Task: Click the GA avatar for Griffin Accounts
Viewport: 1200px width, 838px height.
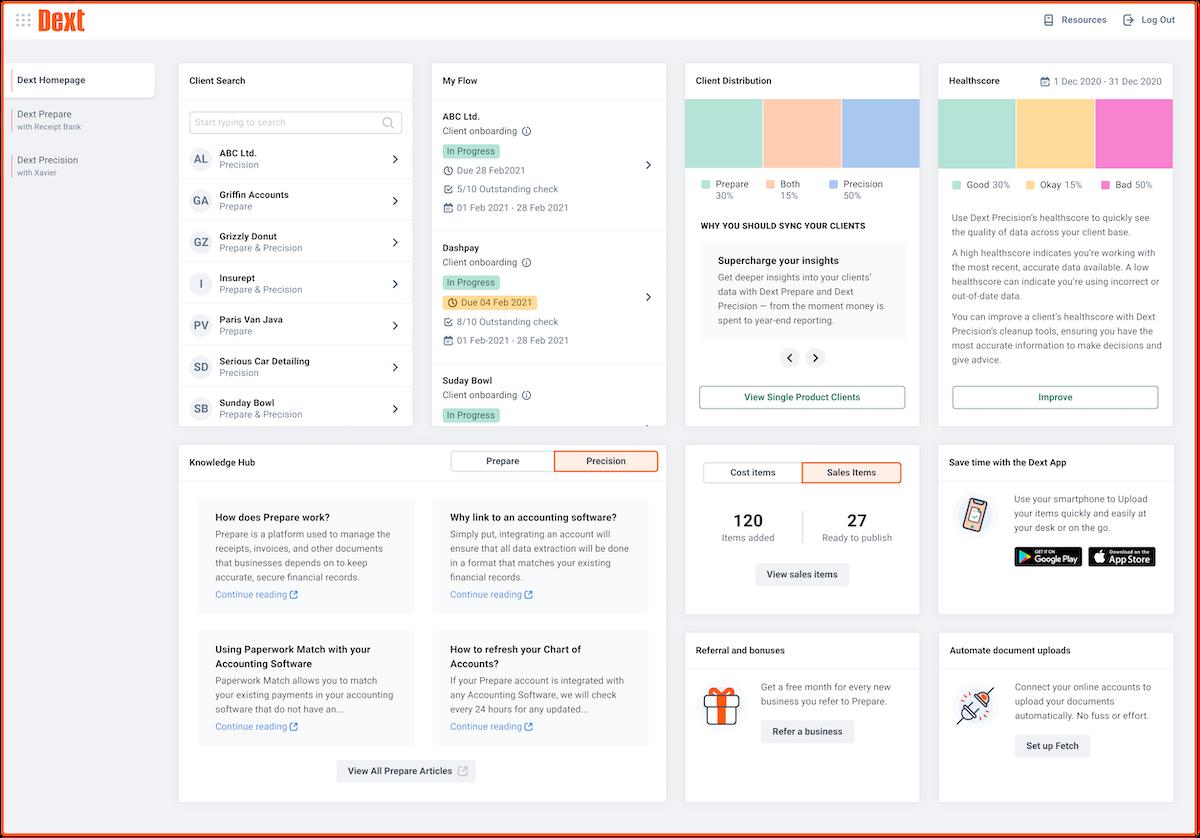Action: point(201,201)
